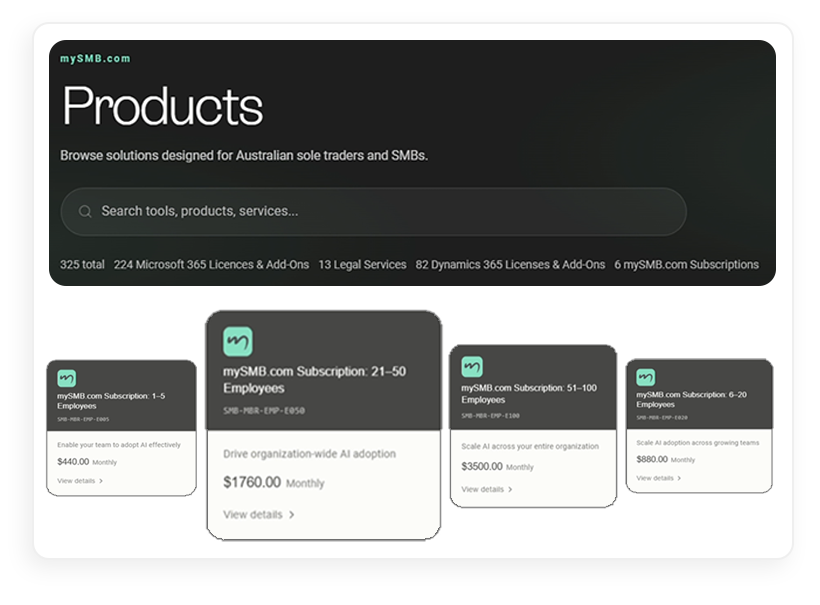Click the $3500.00 Monthly price
The width and height of the screenshot is (820, 605).
click(497, 466)
